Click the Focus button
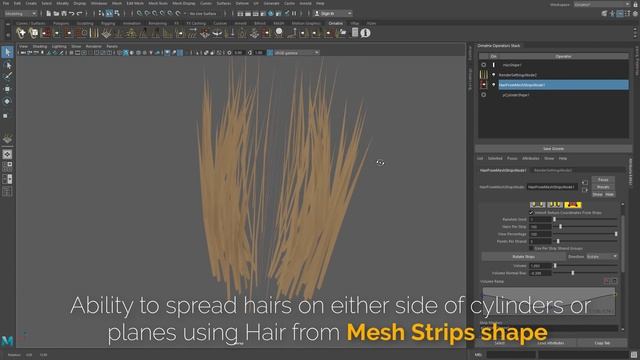Screen dimensions: 640x360 click(x=603, y=180)
